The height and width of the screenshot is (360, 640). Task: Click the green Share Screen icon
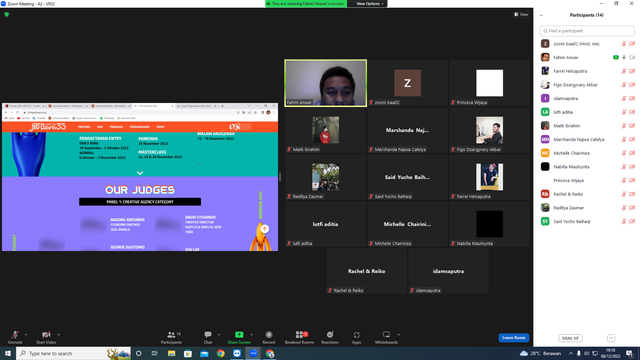(239, 335)
